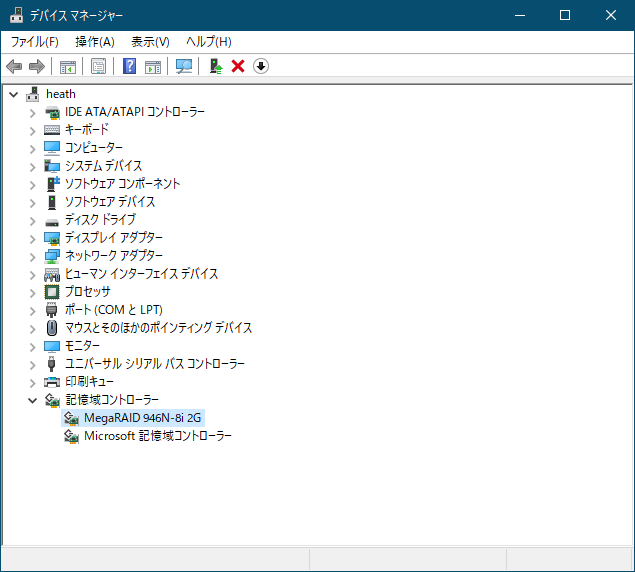Click the monitor icon beside コンピューター
This screenshot has width=635, height=572.
pyautogui.click(x=52, y=148)
